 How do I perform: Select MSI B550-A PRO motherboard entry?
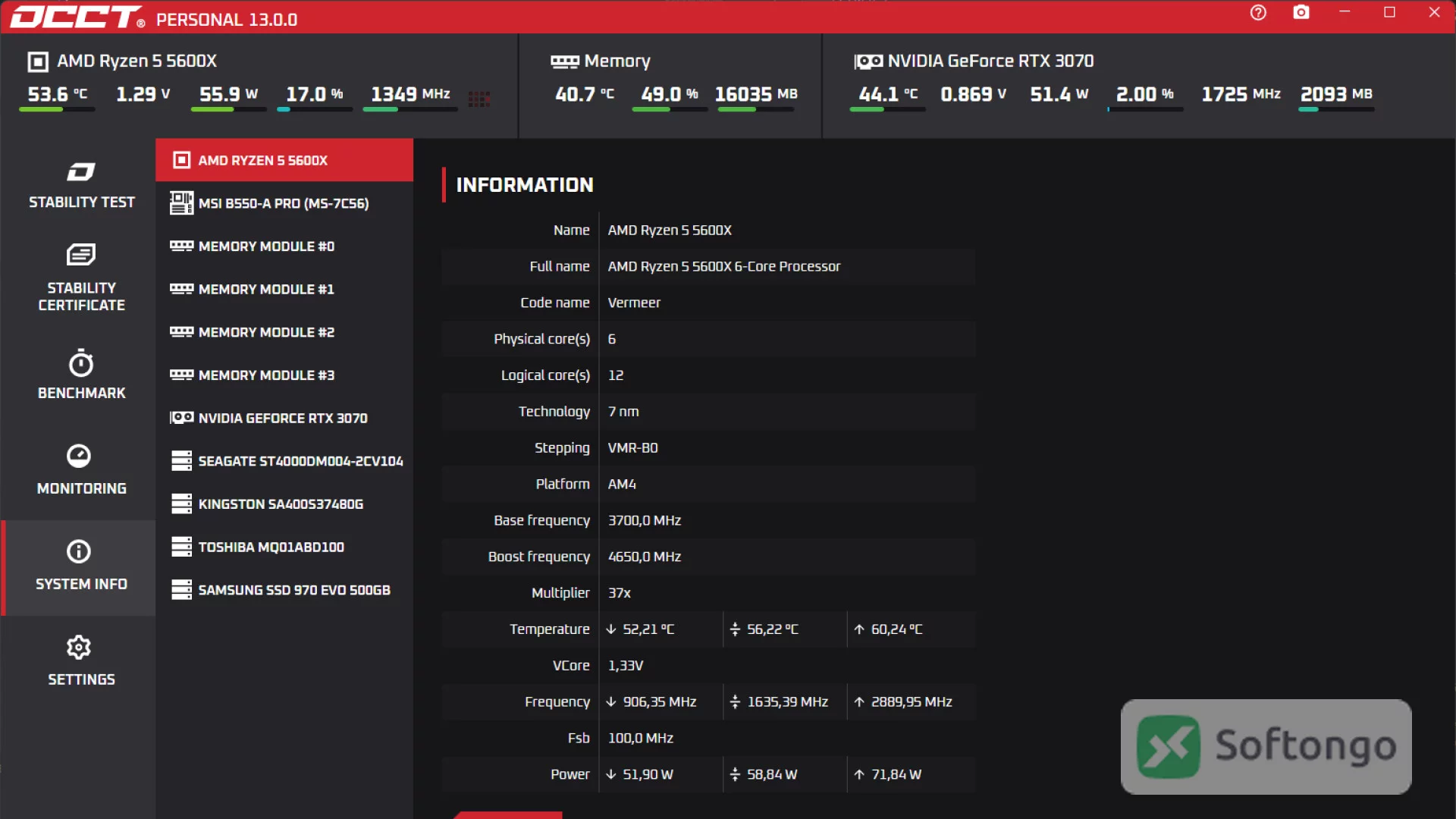[284, 203]
